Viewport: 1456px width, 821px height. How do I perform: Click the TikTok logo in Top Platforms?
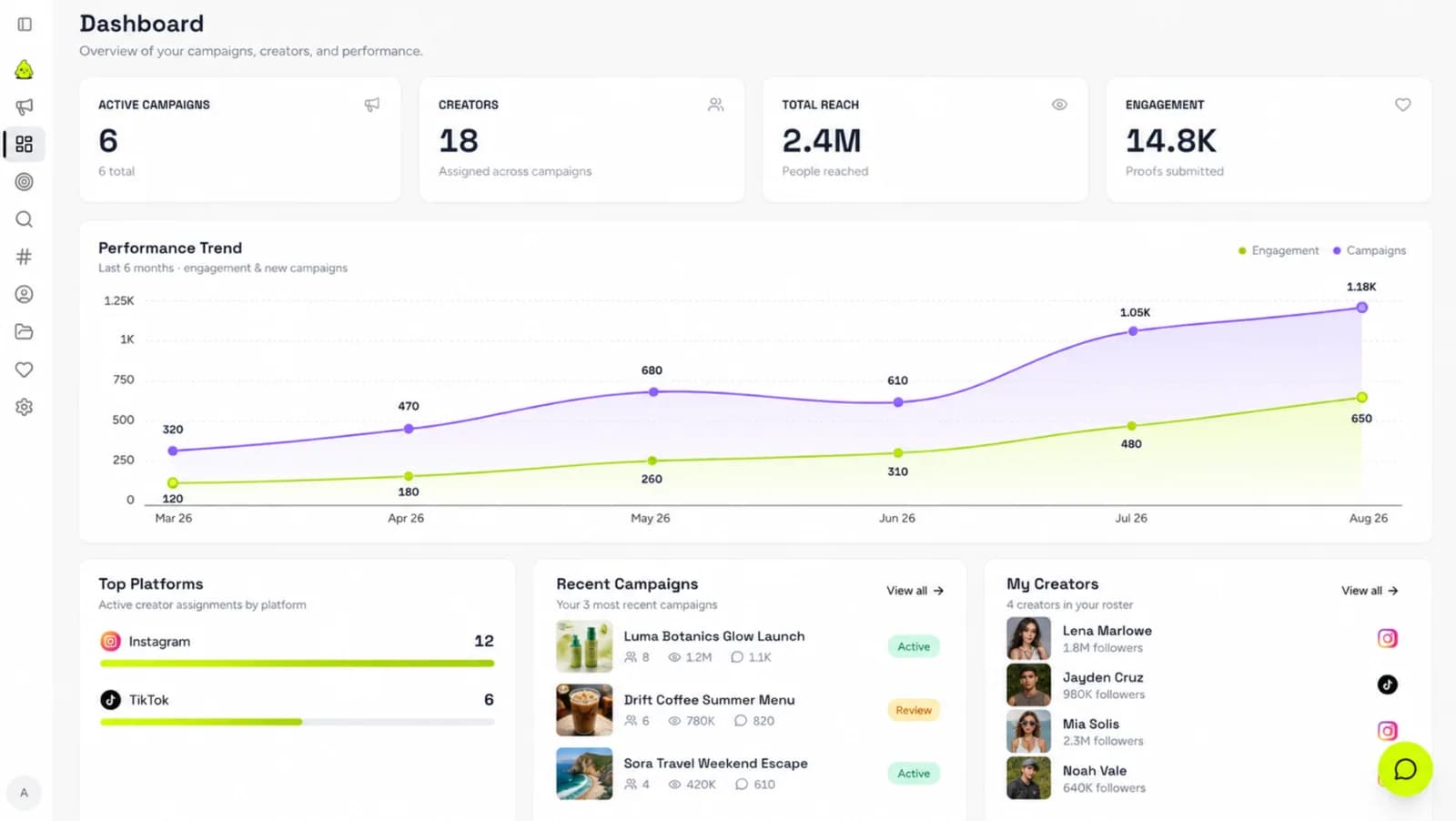[x=110, y=699]
